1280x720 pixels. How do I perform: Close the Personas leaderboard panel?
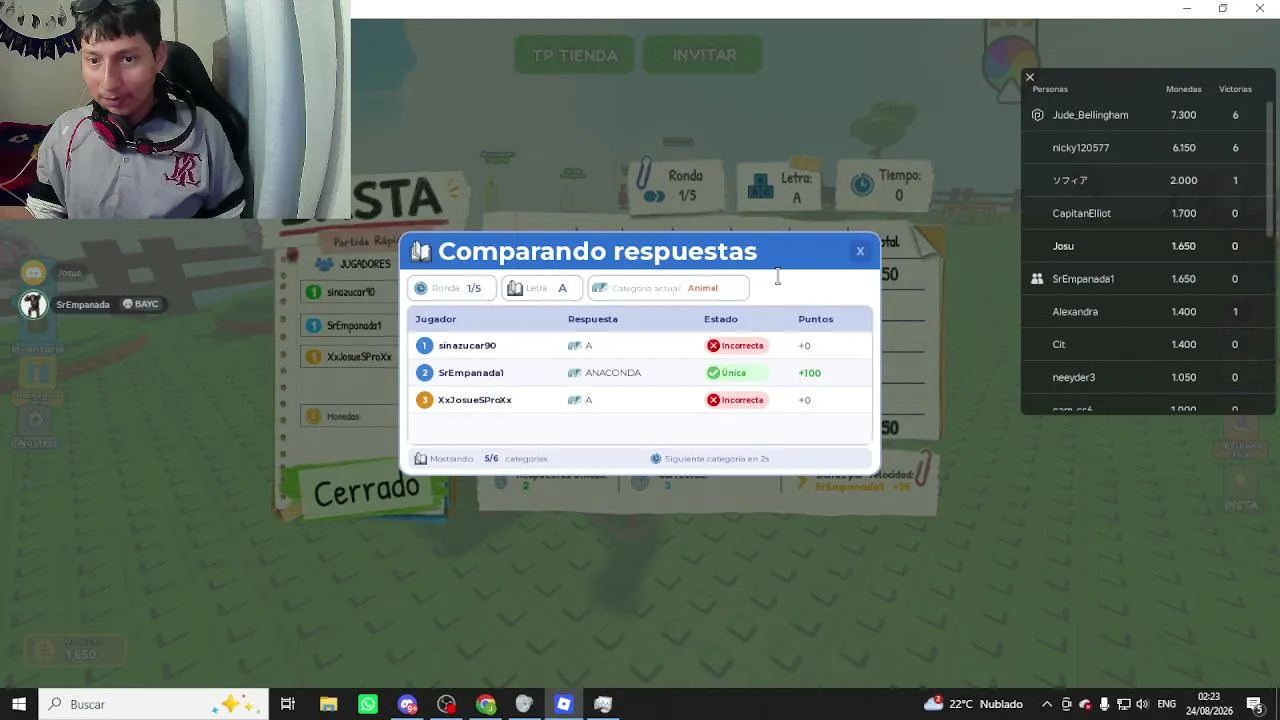1029,77
